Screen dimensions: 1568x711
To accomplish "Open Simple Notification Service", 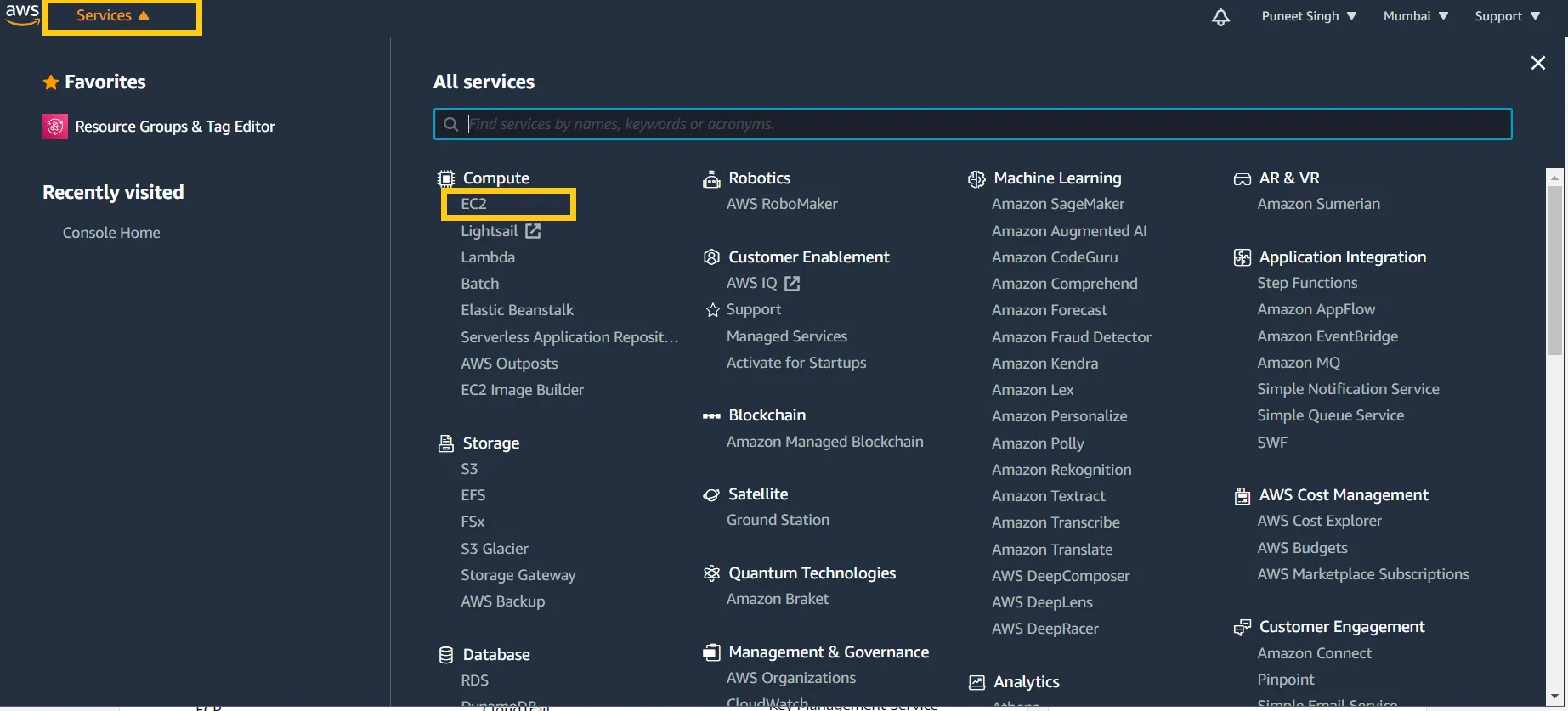I will (x=1348, y=389).
